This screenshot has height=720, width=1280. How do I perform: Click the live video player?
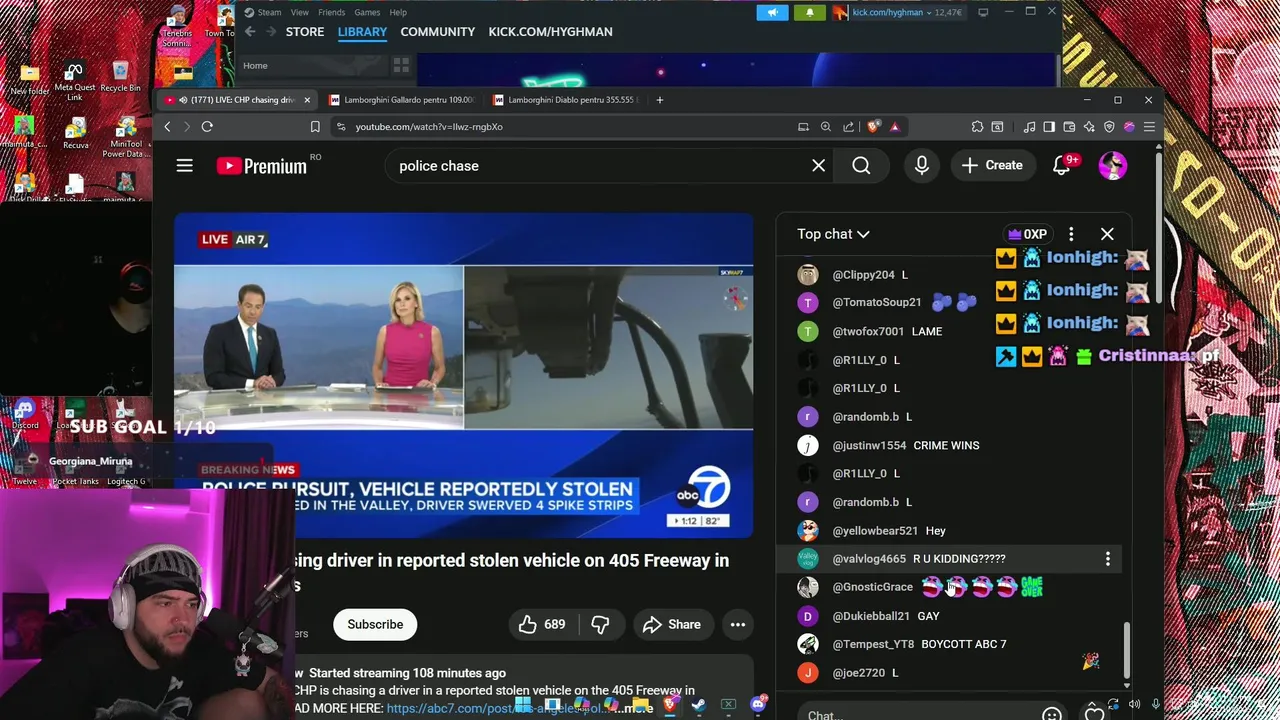click(463, 376)
